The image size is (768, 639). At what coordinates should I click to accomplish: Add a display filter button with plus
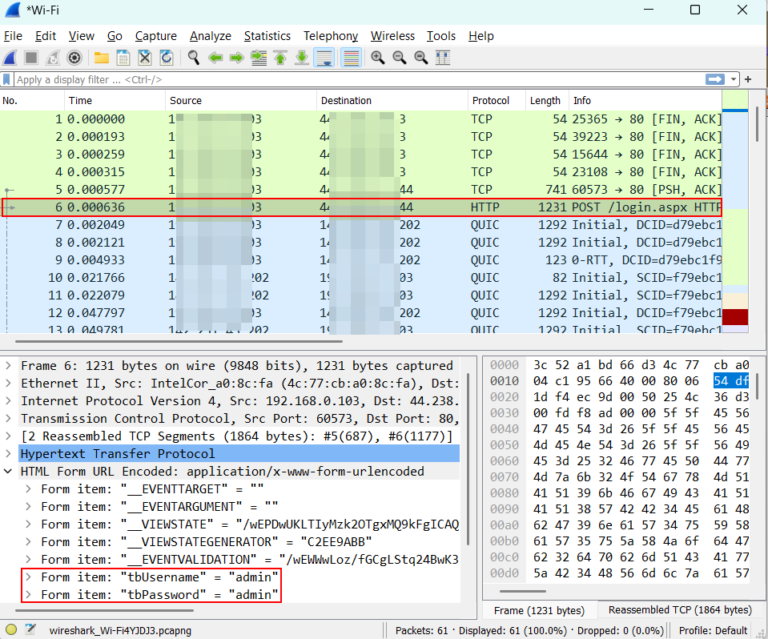click(748, 79)
